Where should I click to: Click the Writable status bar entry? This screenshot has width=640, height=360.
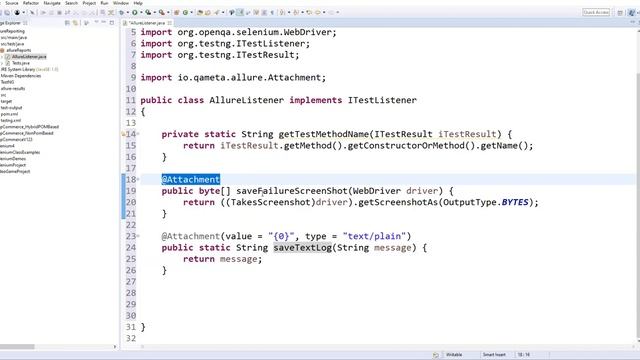[454, 355]
